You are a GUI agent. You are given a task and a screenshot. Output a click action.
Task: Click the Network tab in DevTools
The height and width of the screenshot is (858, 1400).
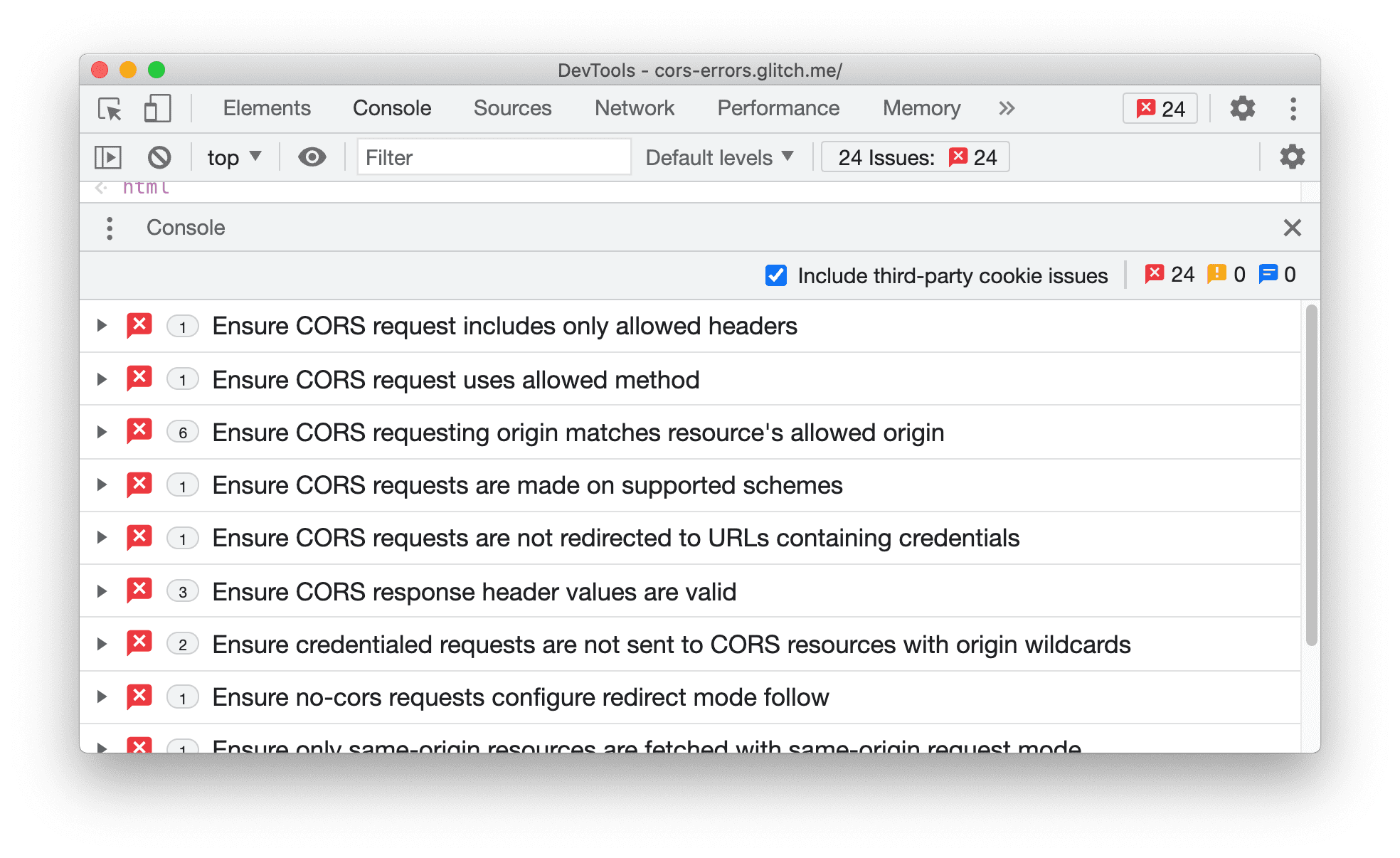[x=636, y=108]
